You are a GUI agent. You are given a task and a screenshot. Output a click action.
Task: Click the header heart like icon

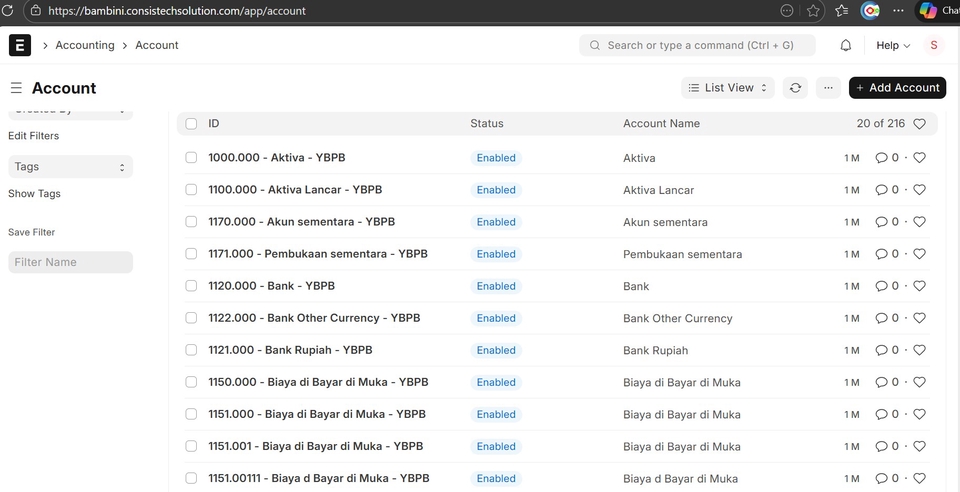coord(919,124)
